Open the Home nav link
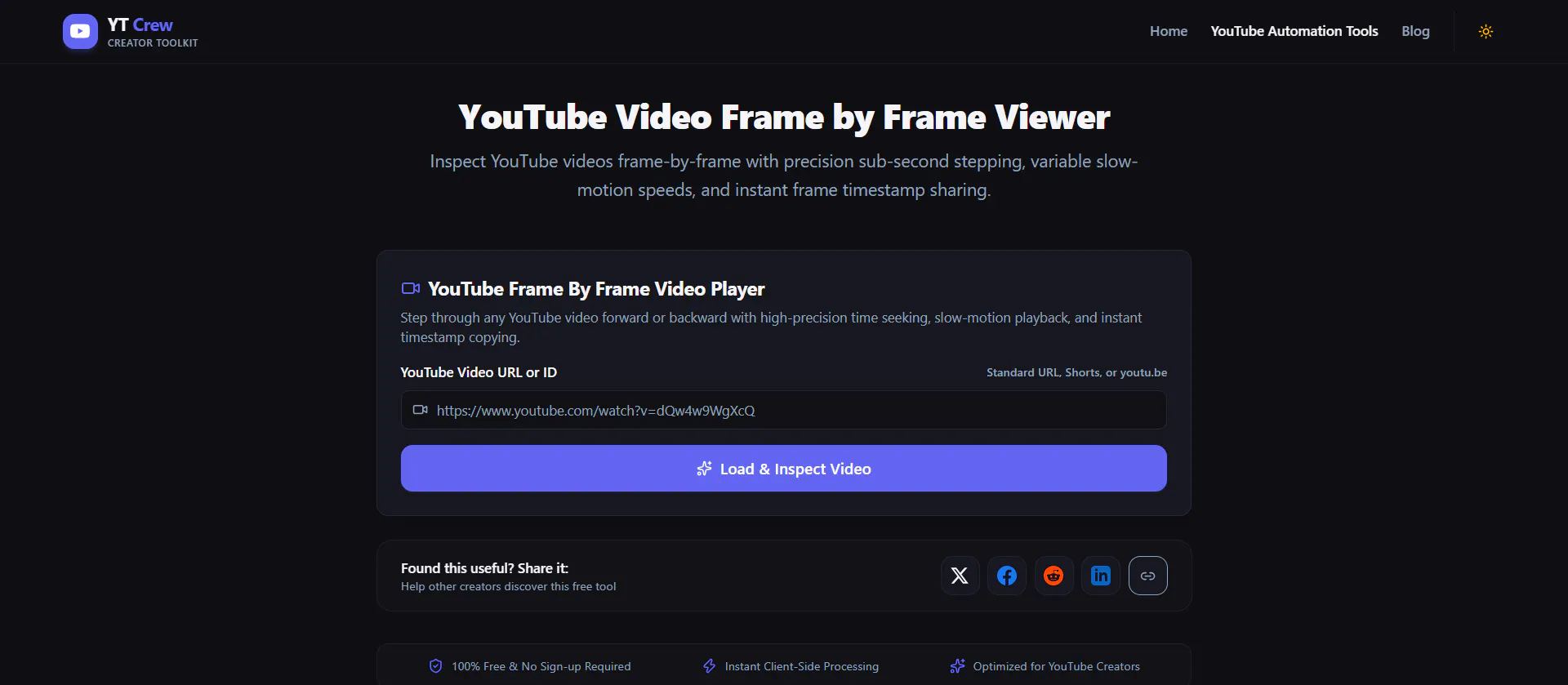Viewport: 1568px width, 685px height. coord(1169,31)
